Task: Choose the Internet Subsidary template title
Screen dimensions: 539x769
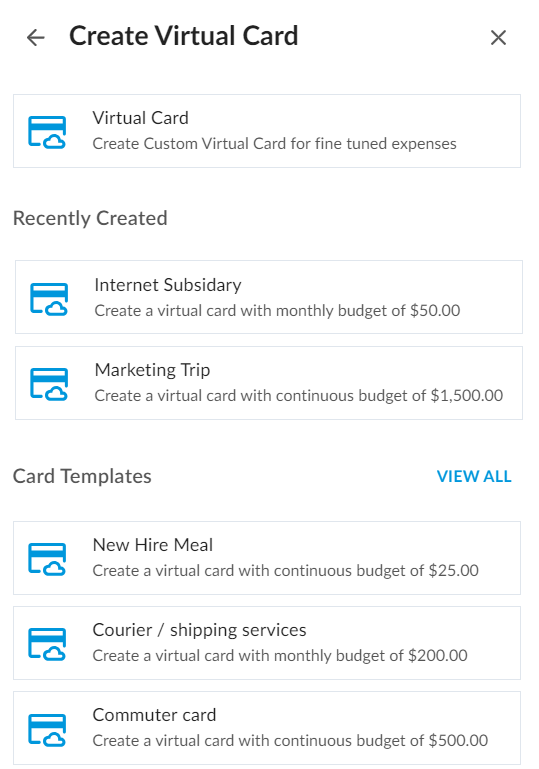Action: [168, 285]
